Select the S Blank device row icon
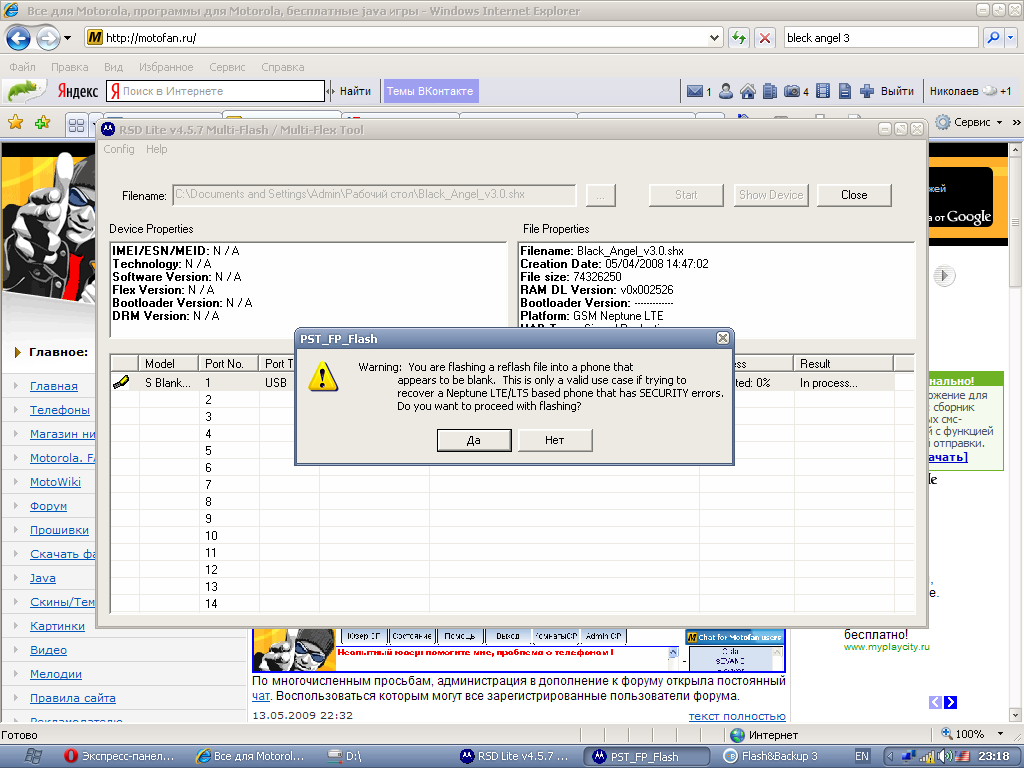This screenshot has height=768, width=1024. pos(121,382)
